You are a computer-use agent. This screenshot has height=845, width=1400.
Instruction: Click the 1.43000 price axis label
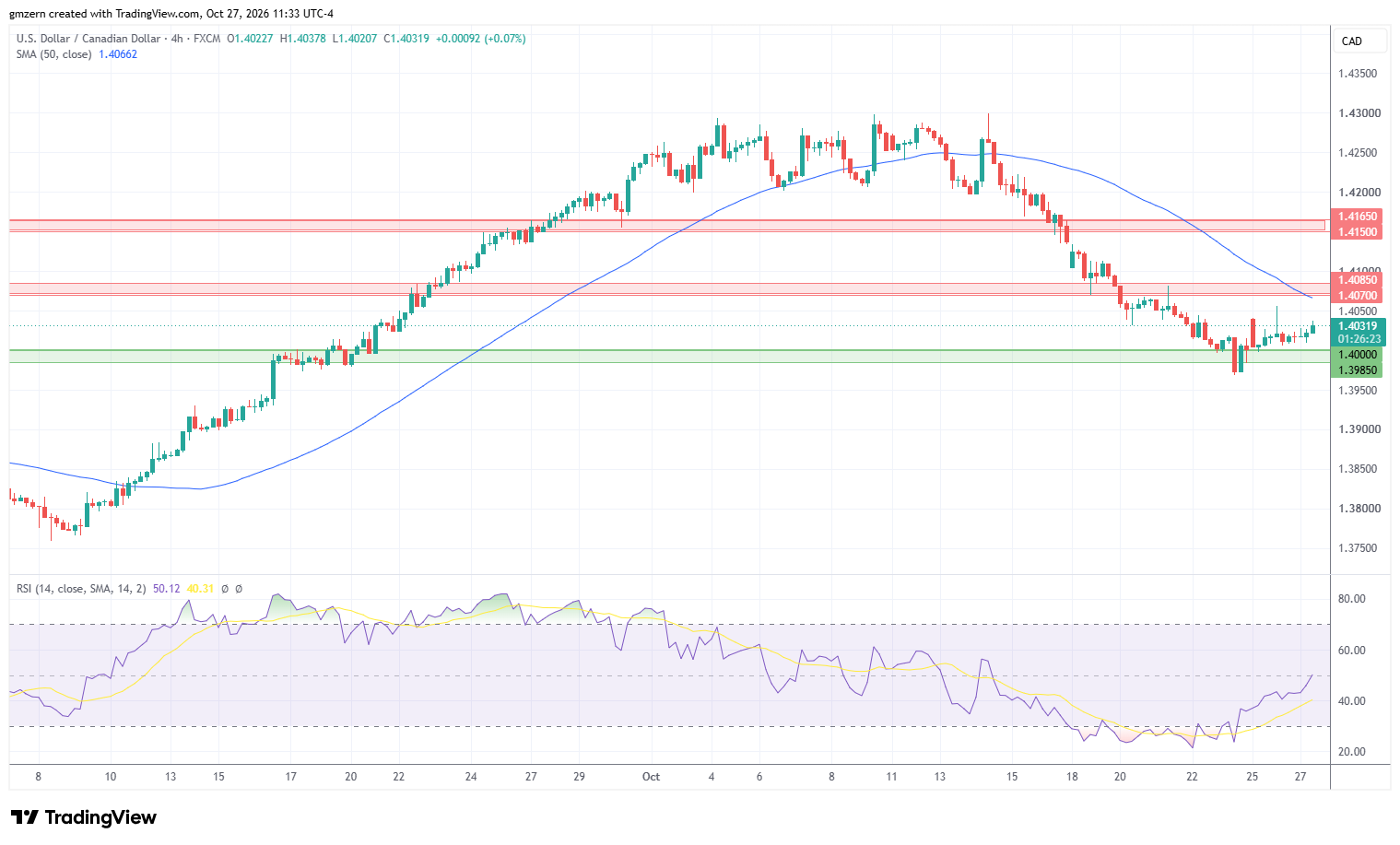(x=1358, y=113)
